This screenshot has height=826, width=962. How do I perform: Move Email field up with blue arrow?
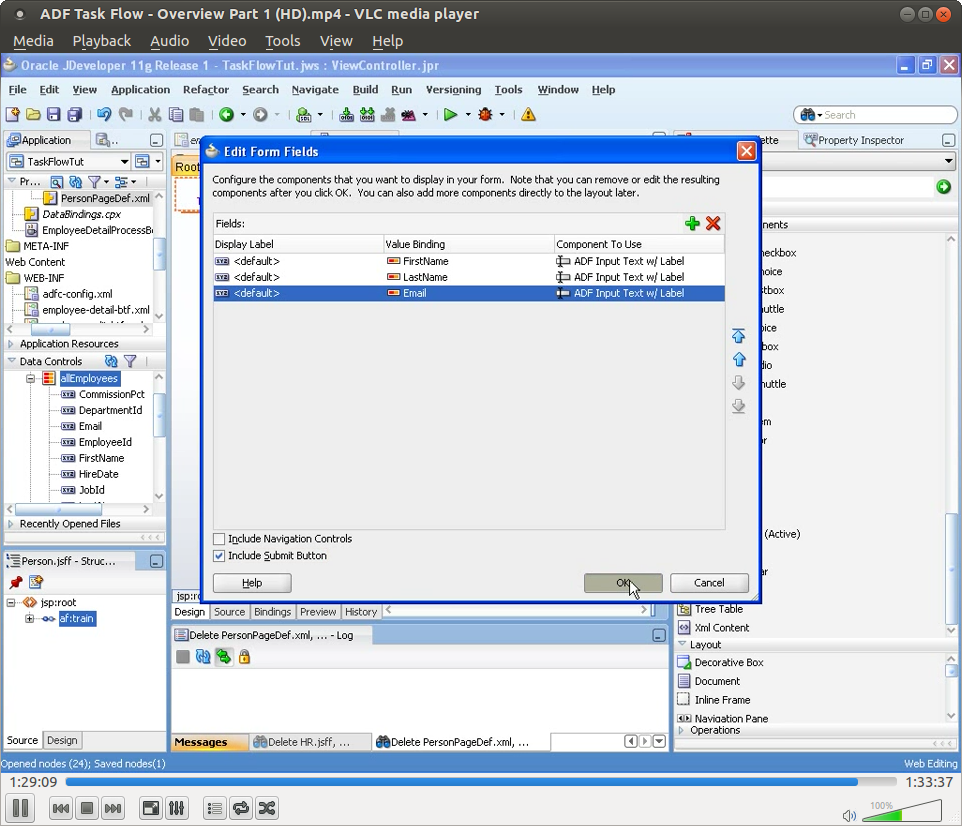point(739,358)
